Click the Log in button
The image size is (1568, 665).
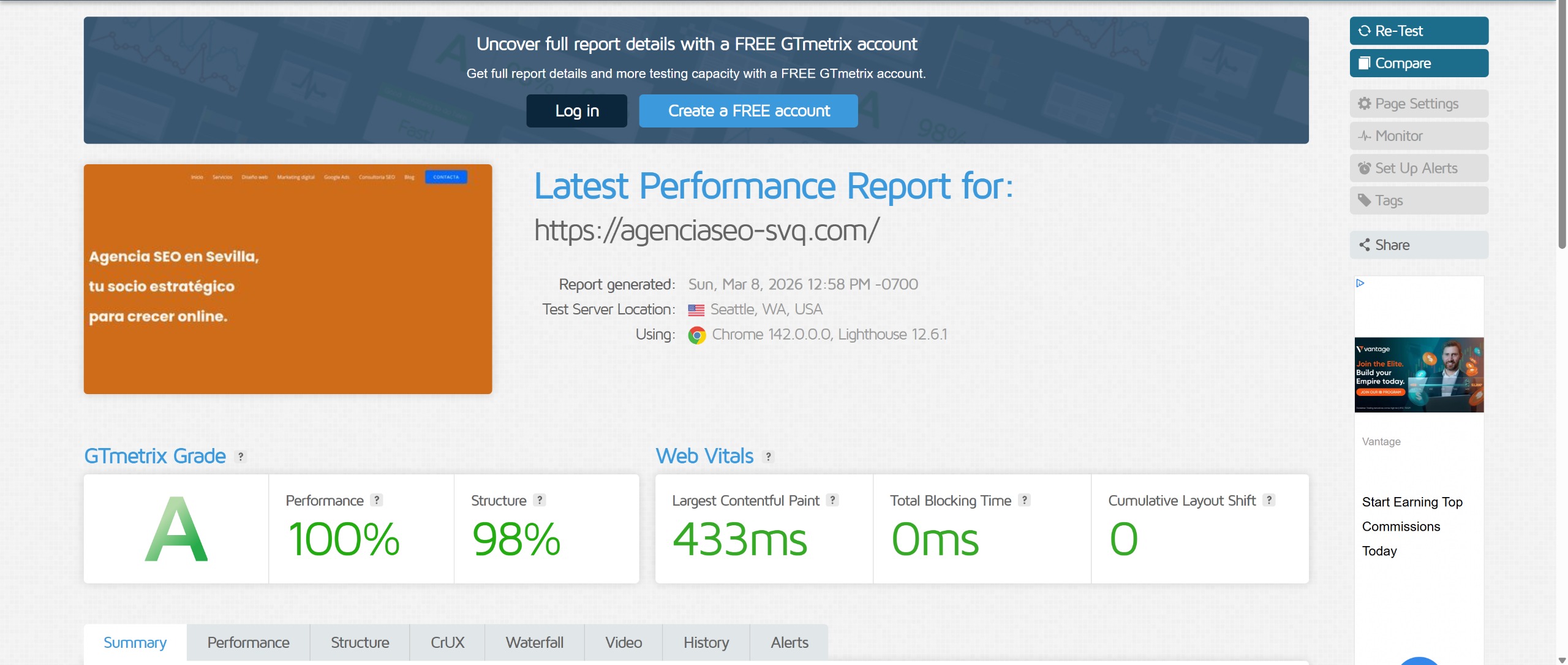point(576,111)
